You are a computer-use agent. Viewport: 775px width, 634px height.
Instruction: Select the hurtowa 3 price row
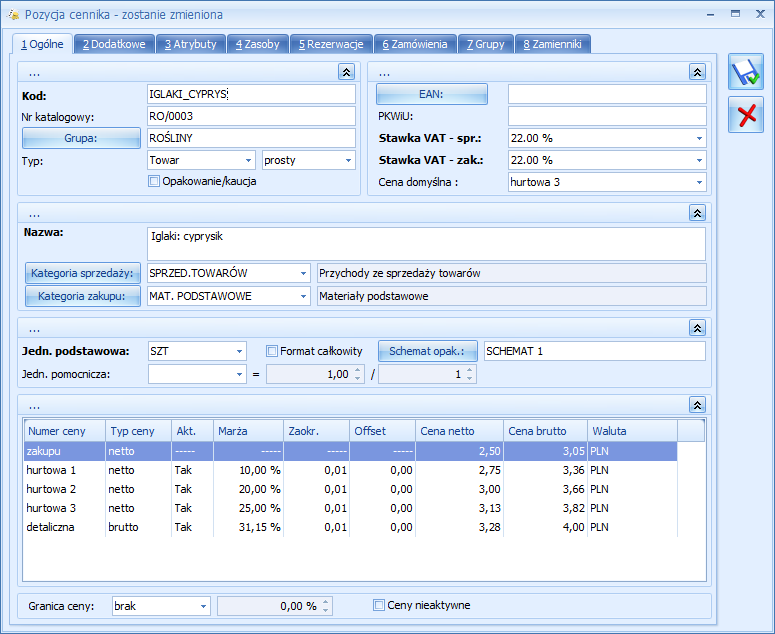[x=350, y=508]
